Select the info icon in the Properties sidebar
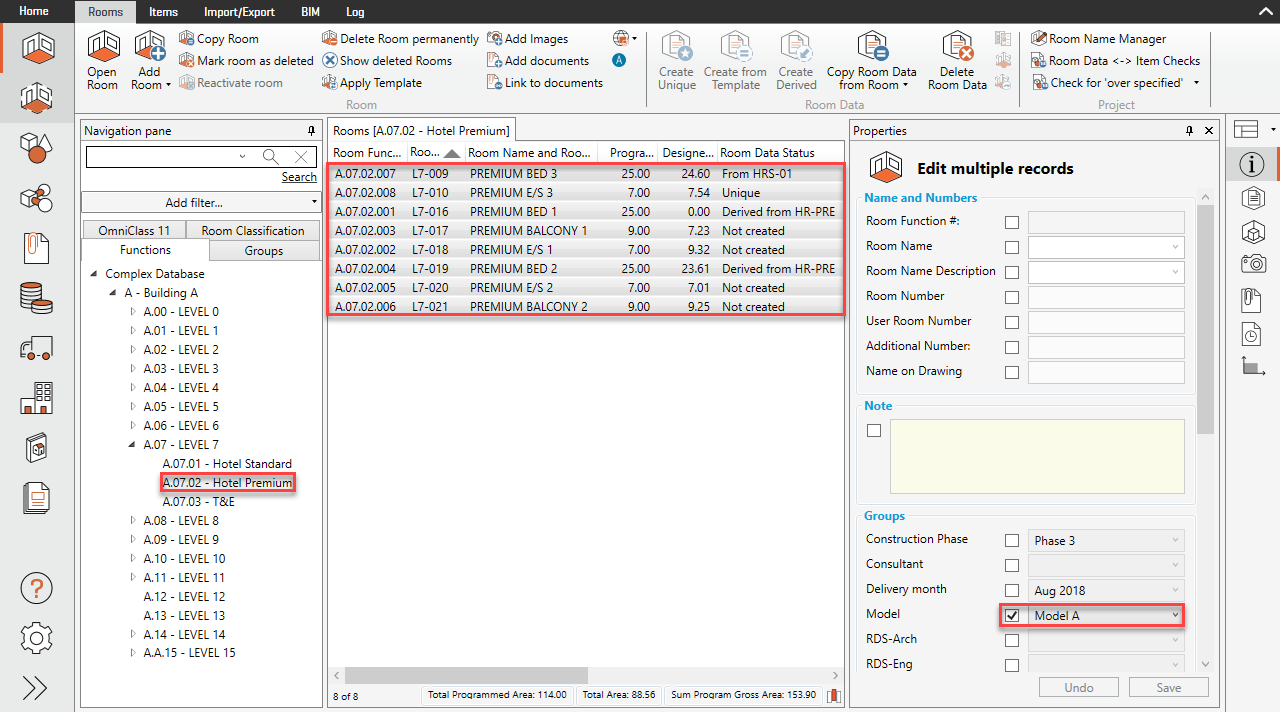The height and width of the screenshot is (712, 1280). pyautogui.click(x=1251, y=164)
